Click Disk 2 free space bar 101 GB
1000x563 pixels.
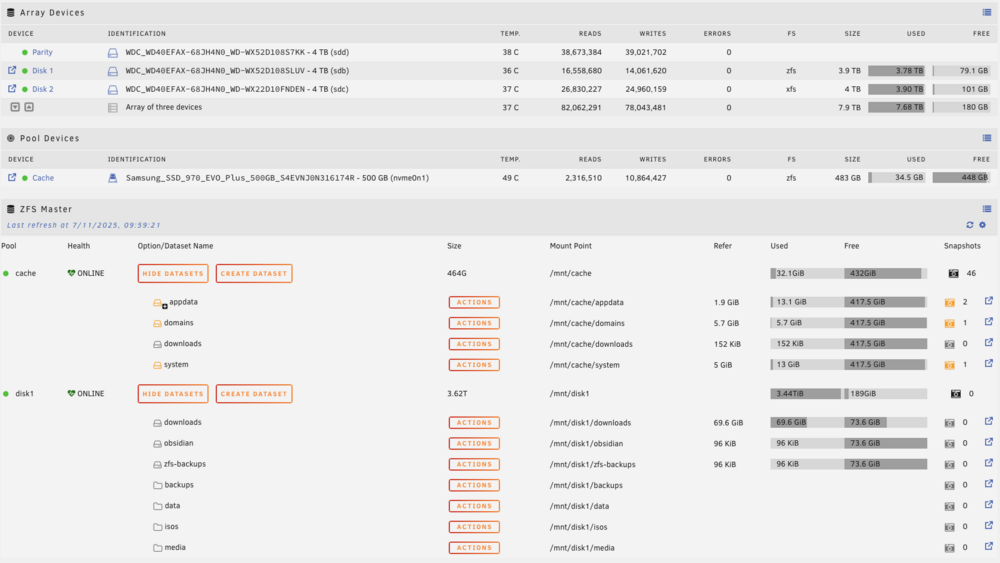click(961, 89)
